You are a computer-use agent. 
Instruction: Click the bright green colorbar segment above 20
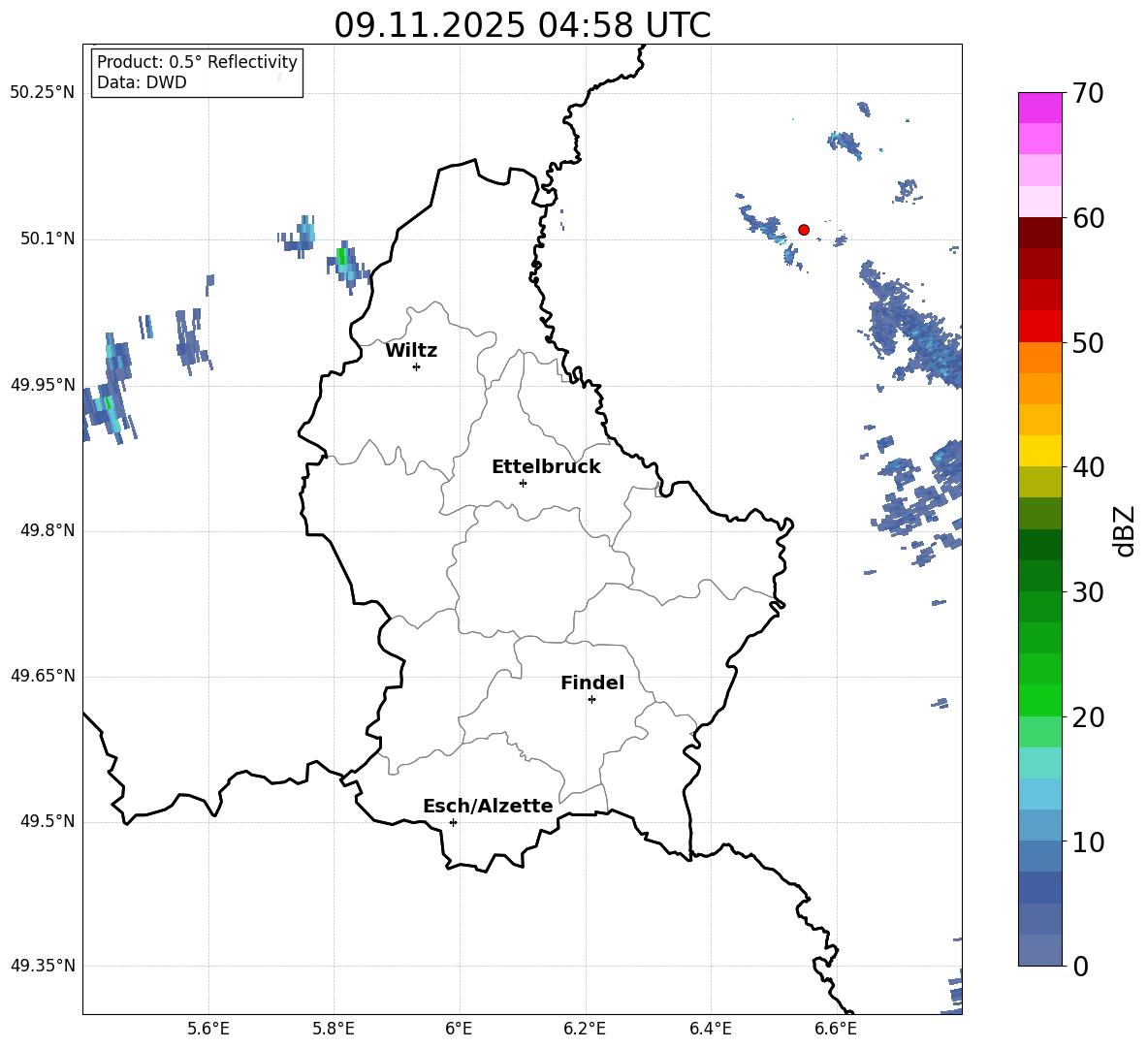point(1039,701)
